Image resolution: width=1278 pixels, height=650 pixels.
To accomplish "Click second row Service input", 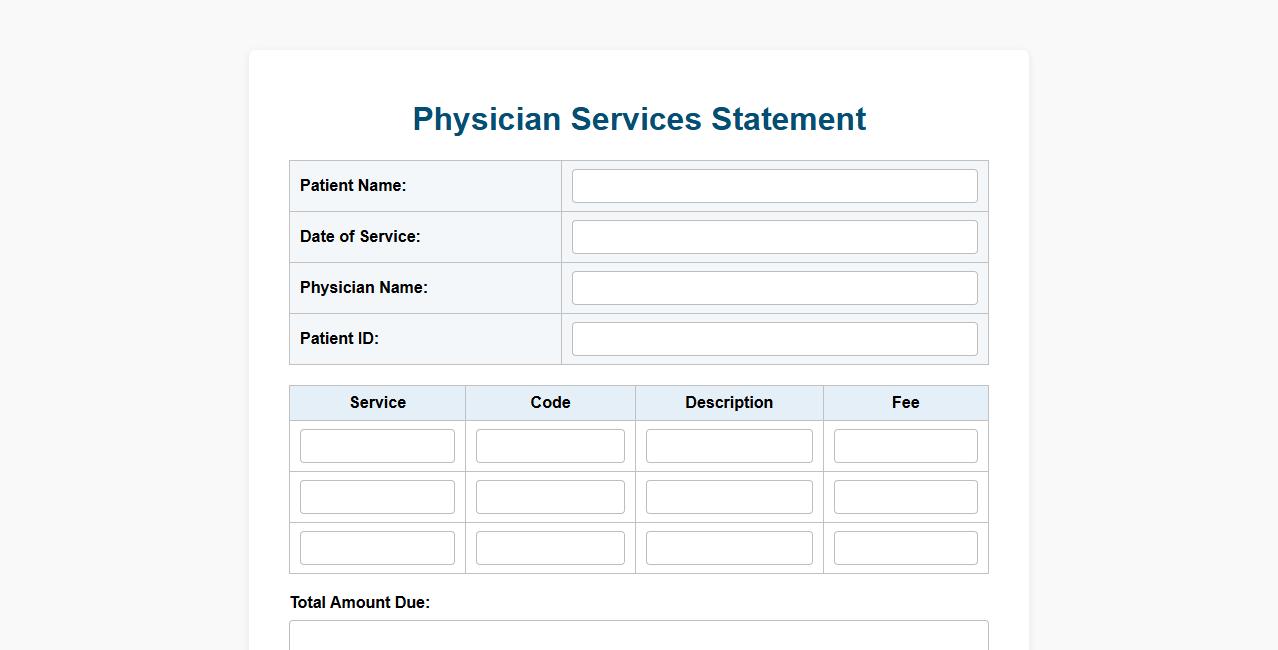I will pos(377,497).
